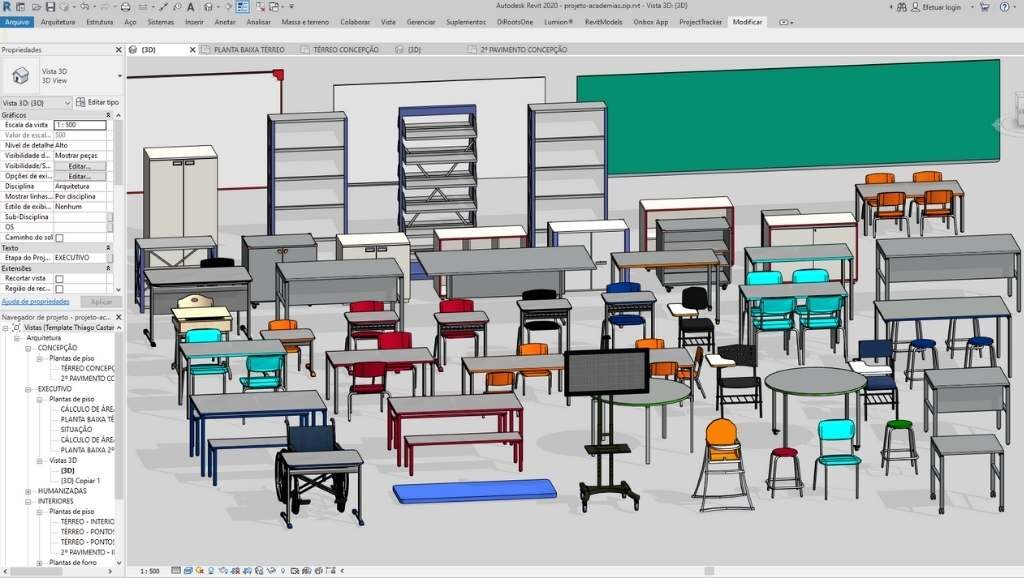Image resolution: width=1024 pixels, height=578 pixels.
Task: Select the Text tool 'A' icon
Action: [190, 7]
